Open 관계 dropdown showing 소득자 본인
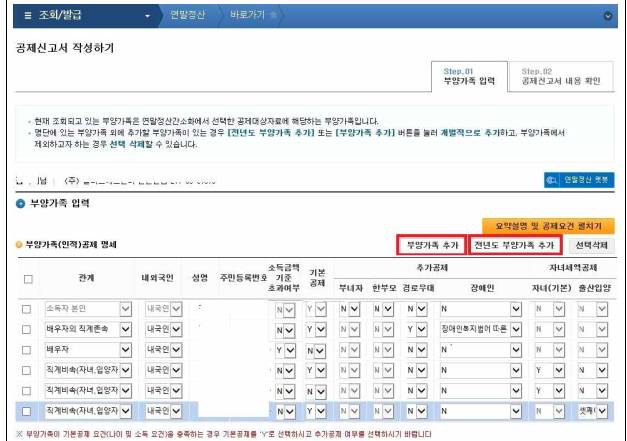 (88, 309)
